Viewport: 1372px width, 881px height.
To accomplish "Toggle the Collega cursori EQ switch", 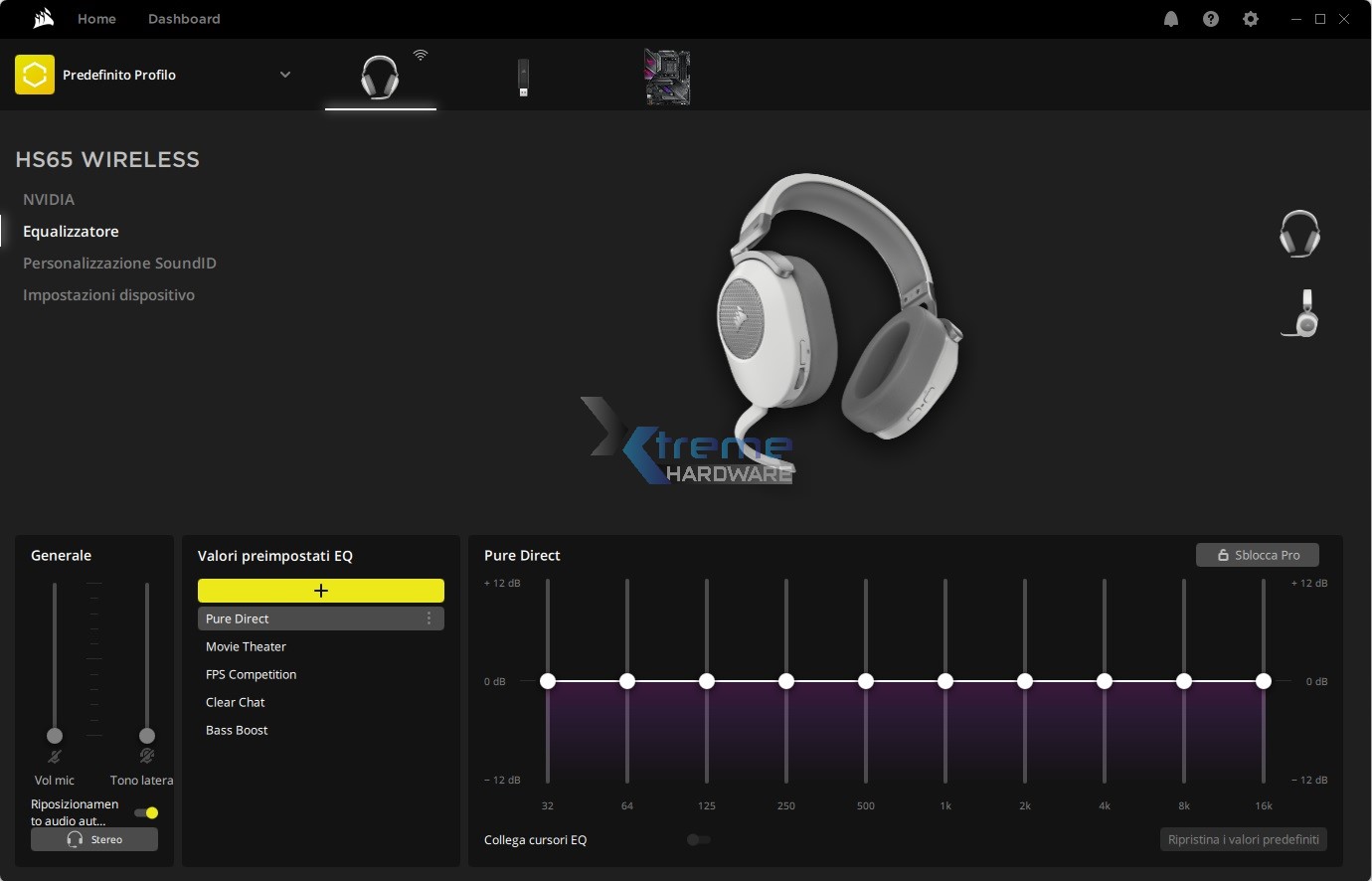I will coord(698,840).
